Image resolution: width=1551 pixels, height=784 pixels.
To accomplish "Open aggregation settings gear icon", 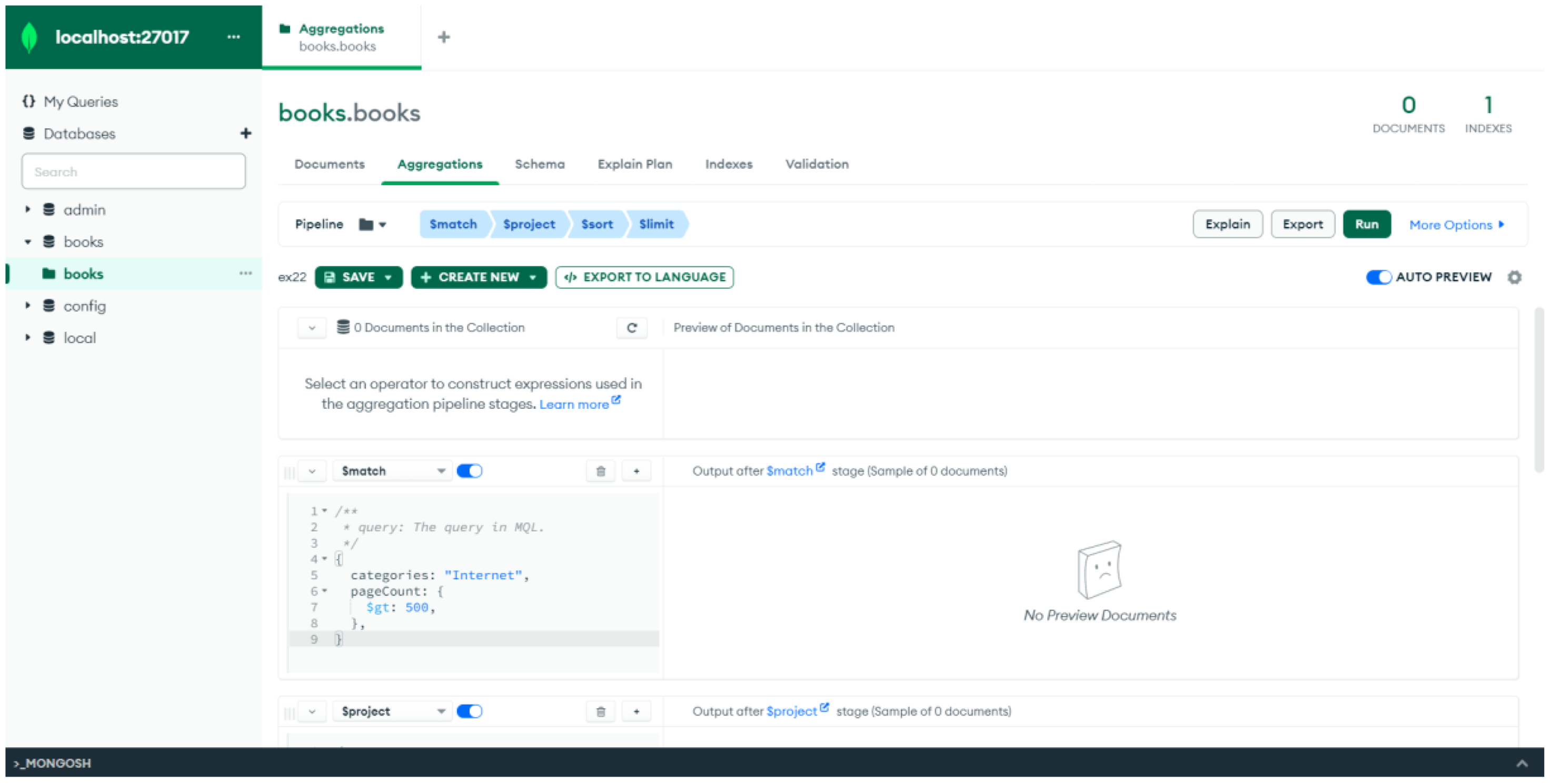I will tap(1514, 277).
